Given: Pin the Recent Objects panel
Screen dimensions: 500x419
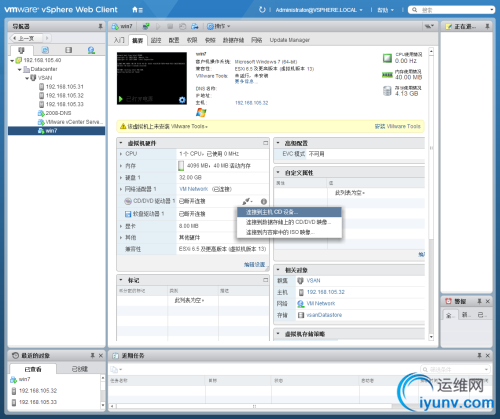Looking at the screenshot, I should (x=93, y=356).
